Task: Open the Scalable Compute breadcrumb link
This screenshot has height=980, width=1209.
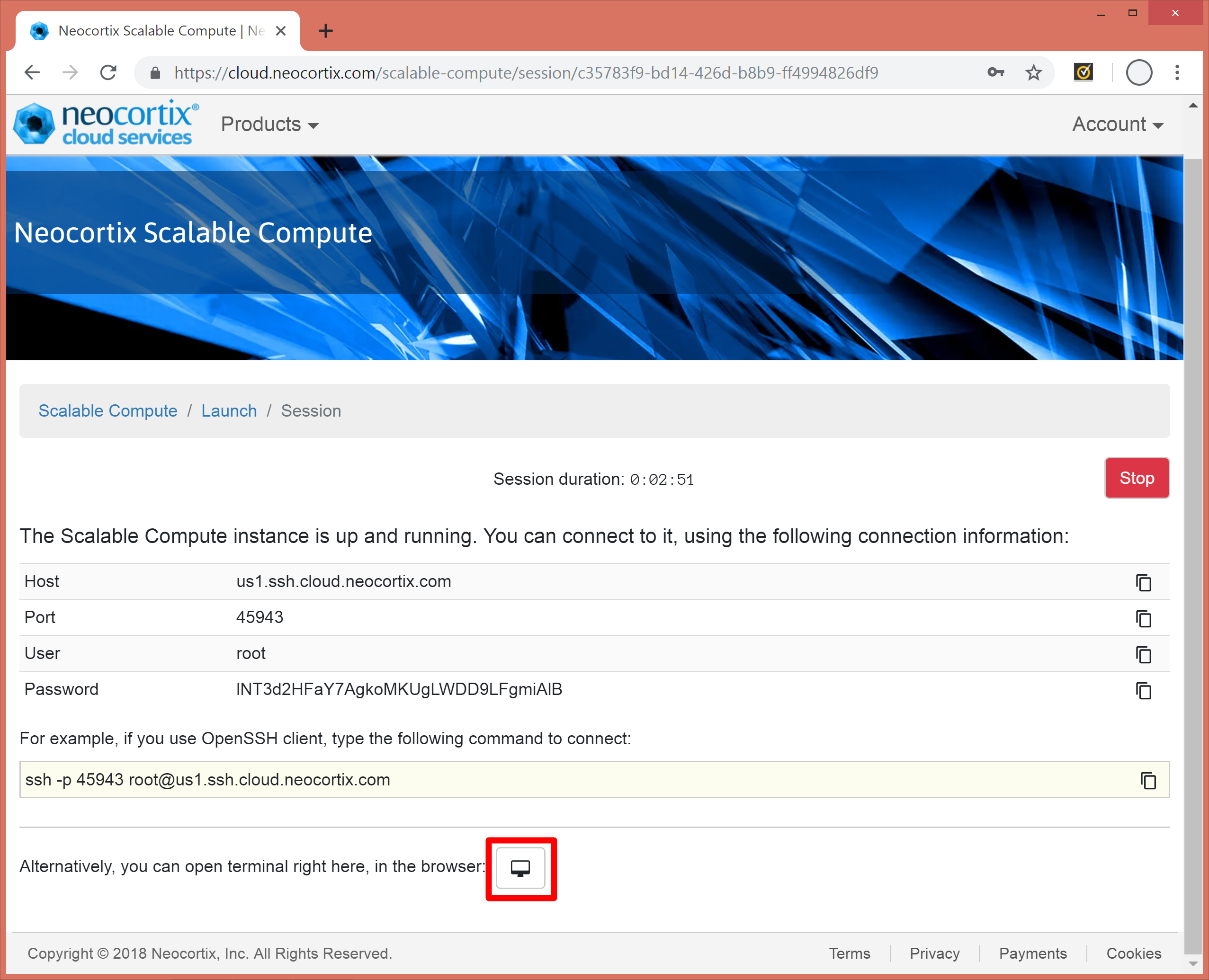Action: [108, 411]
